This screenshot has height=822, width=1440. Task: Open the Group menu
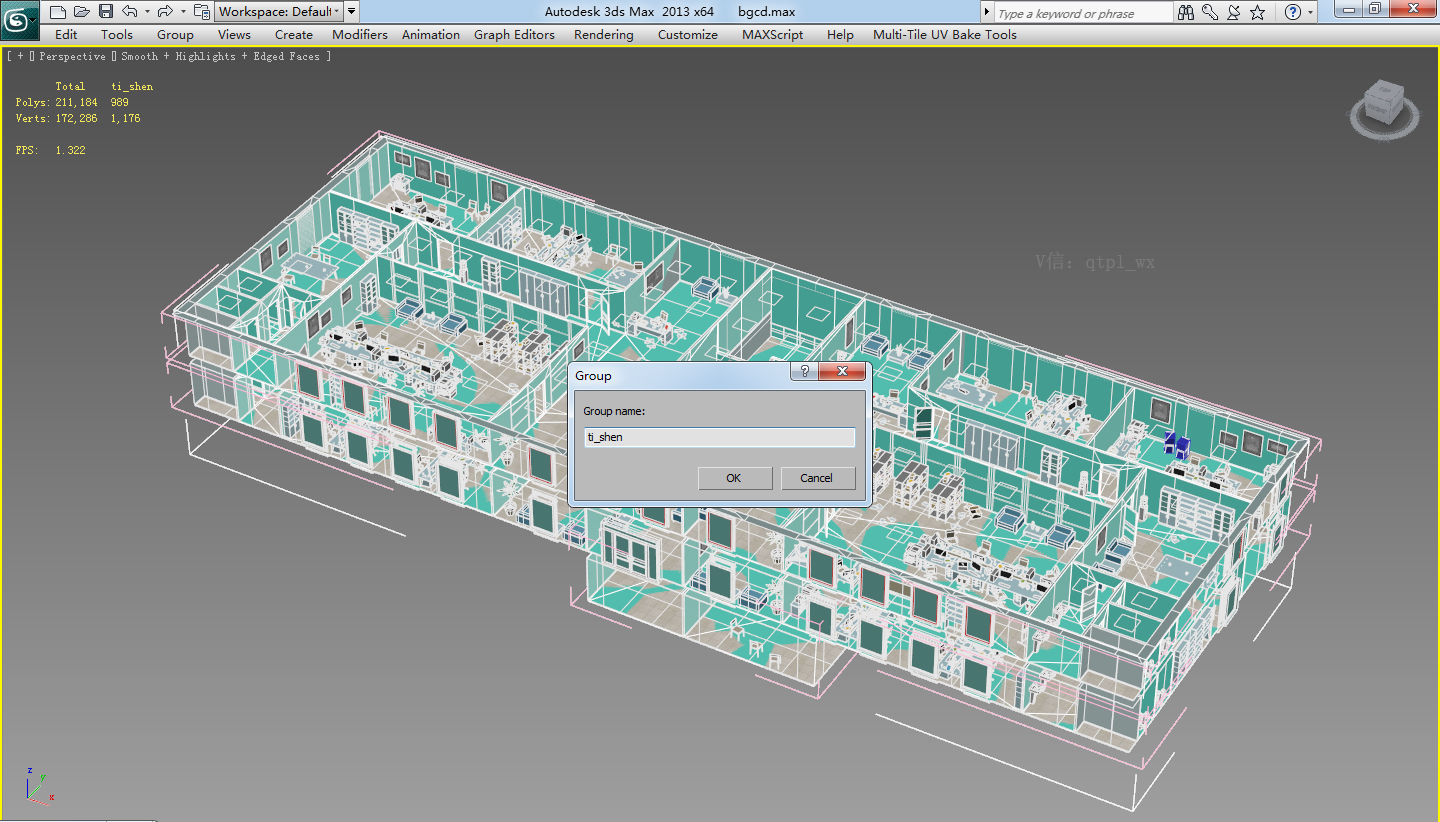click(x=175, y=34)
